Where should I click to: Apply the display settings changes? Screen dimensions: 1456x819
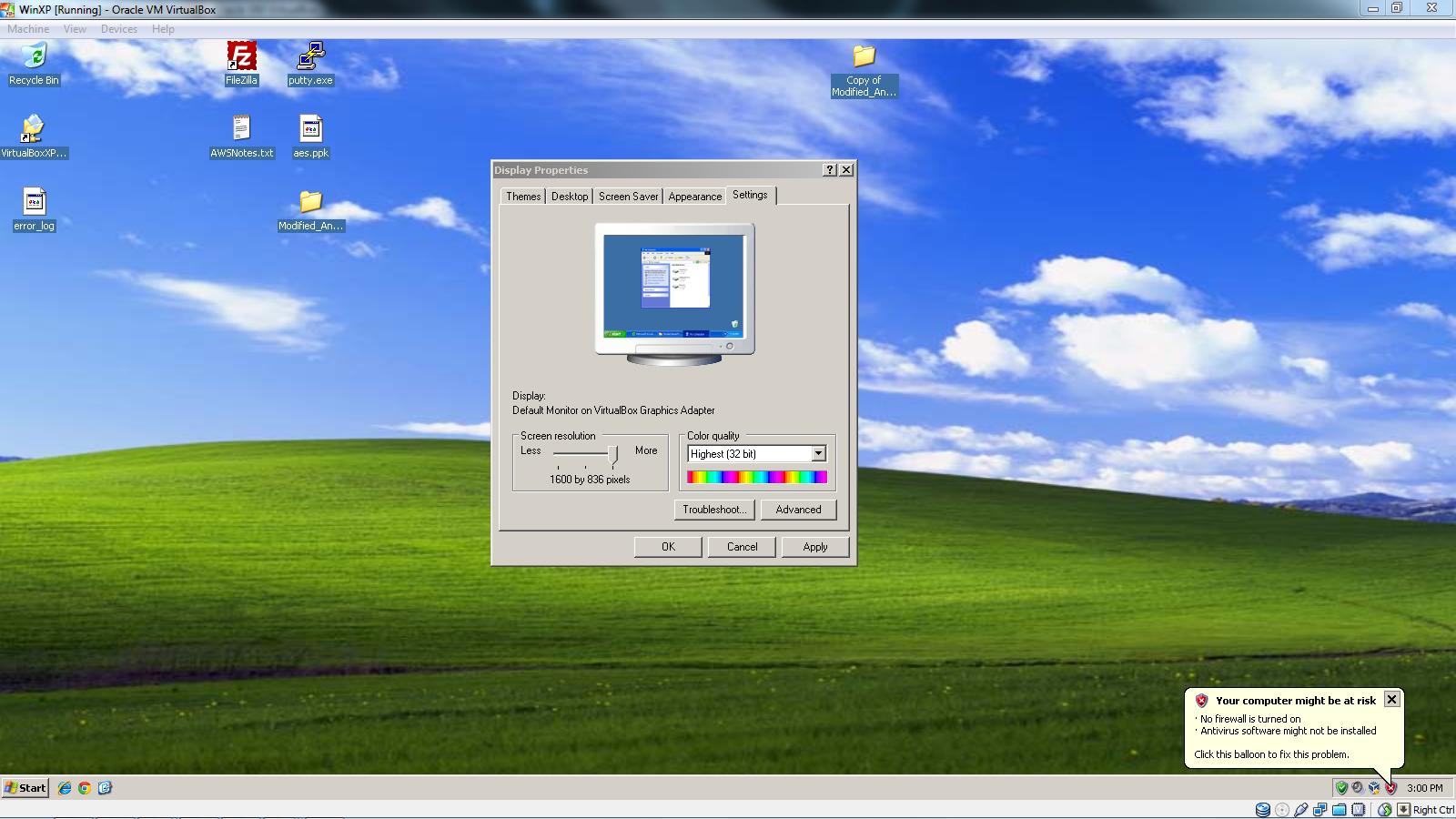point(815,546)
